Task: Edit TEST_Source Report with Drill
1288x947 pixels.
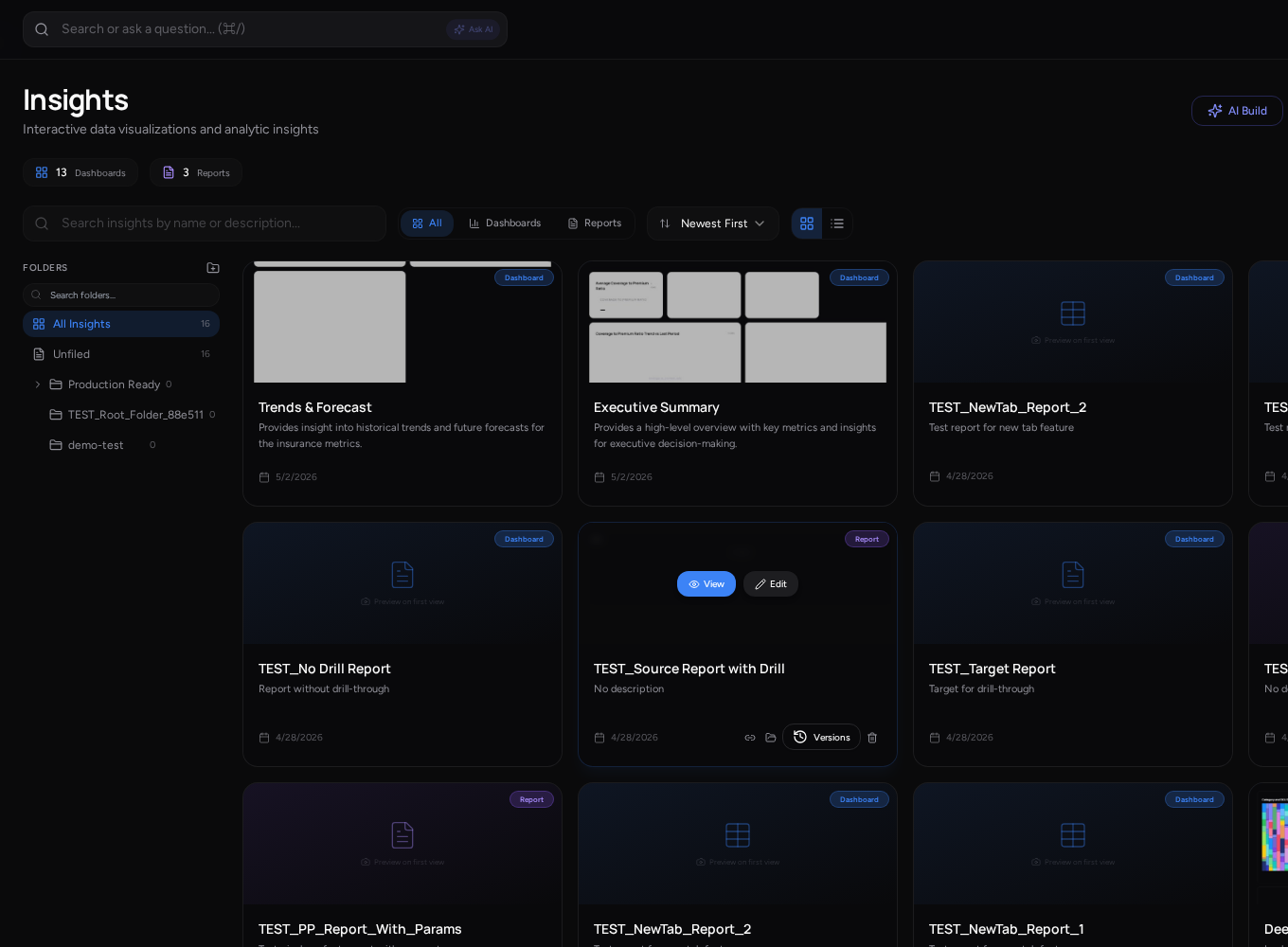Action: [x=771, y=584]
